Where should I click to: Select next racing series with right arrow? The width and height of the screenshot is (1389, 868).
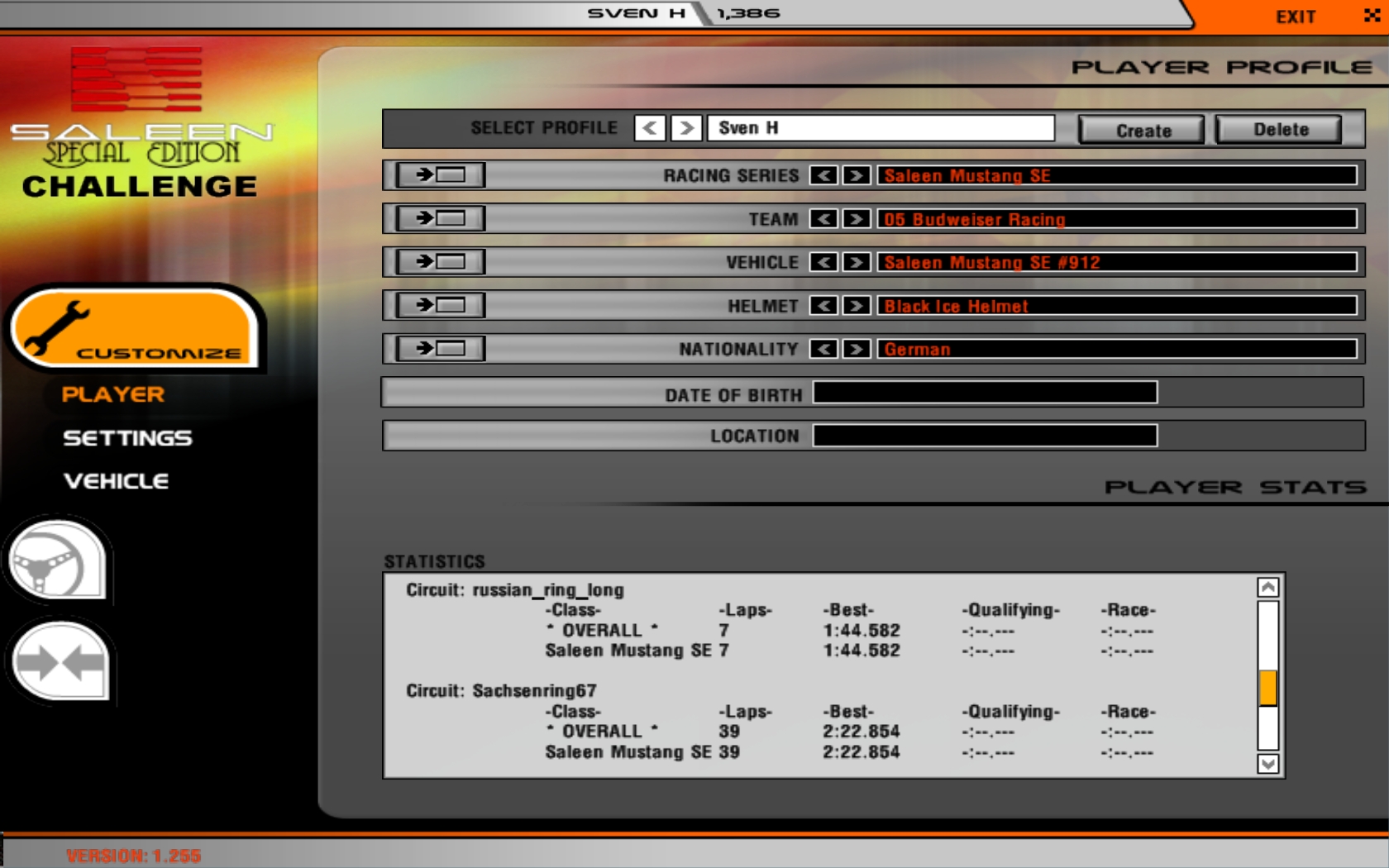(x=857, y=175)
